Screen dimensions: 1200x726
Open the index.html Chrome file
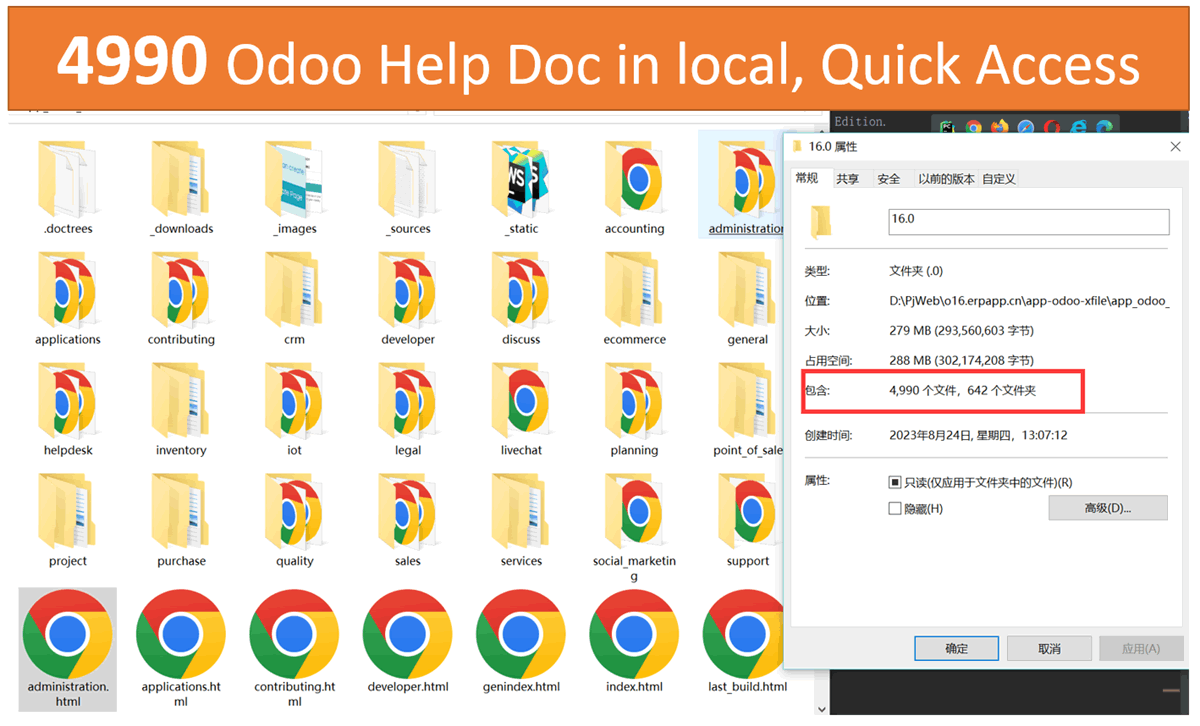point(634,634)
